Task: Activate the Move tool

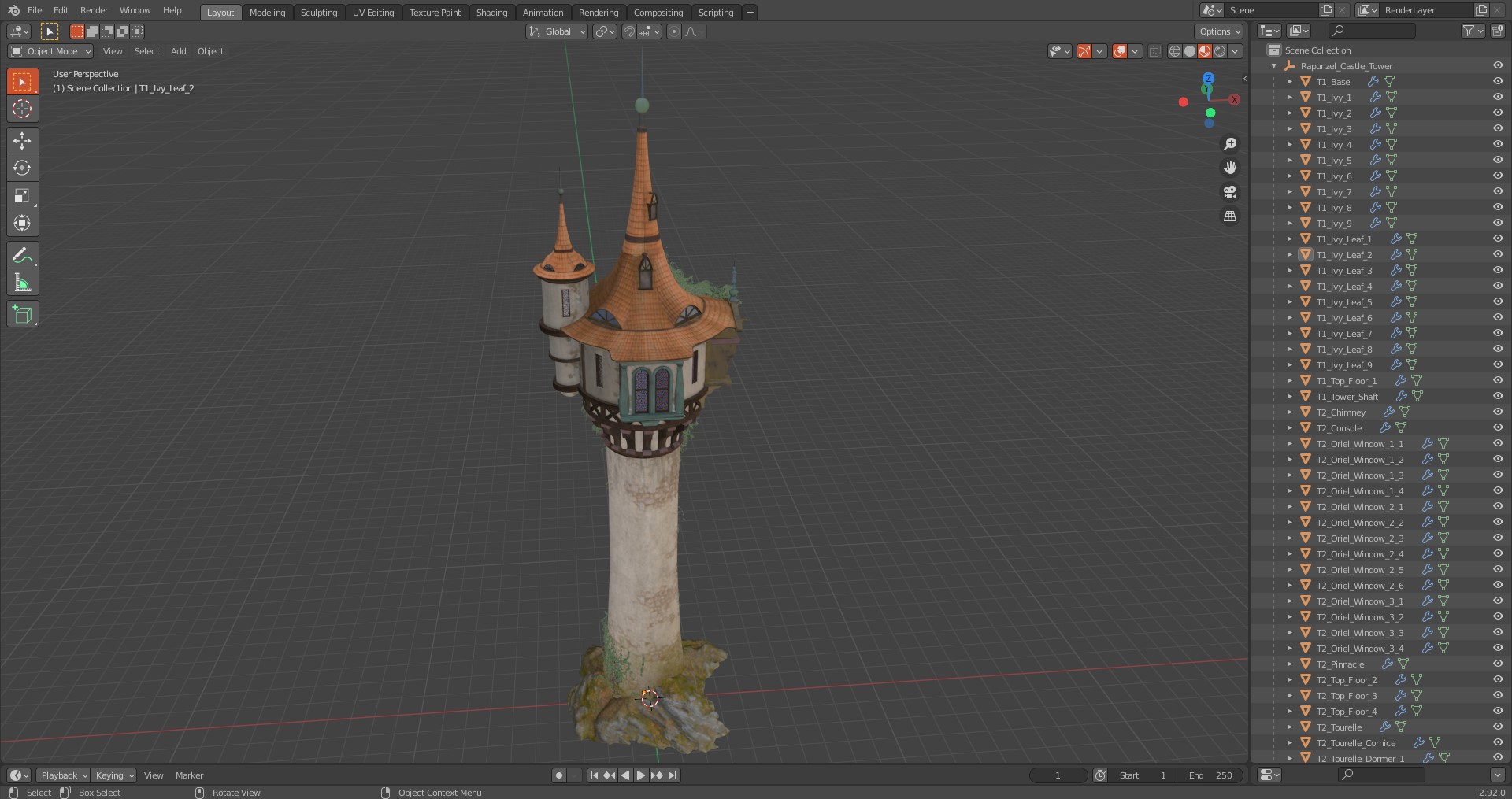Action: click(22, 141)
